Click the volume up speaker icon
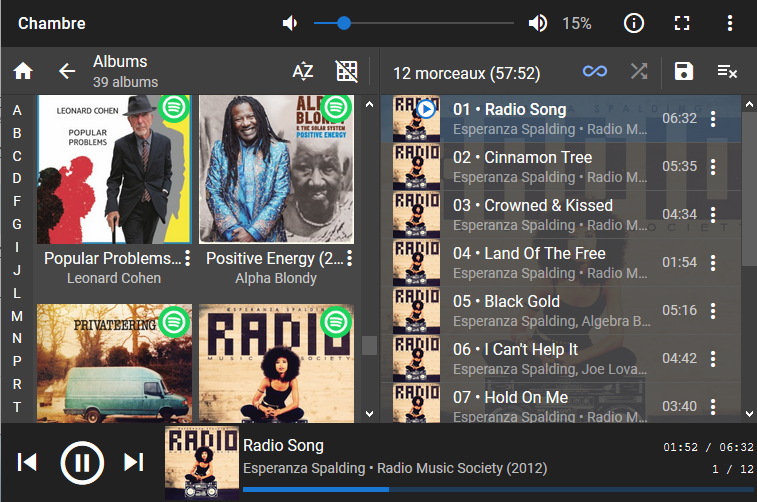The image size is (757, 502). [x=537, y=23]
